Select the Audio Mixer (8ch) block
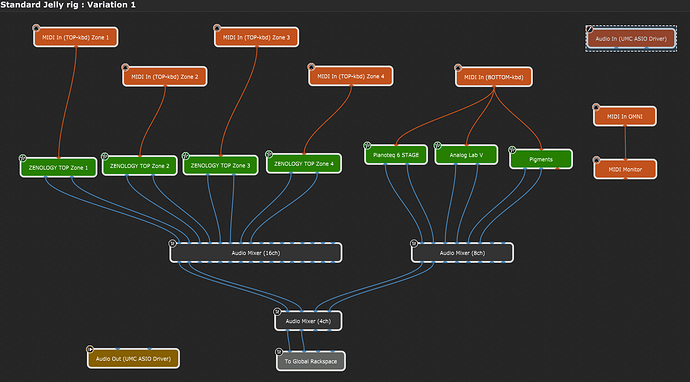 point(462,253)
